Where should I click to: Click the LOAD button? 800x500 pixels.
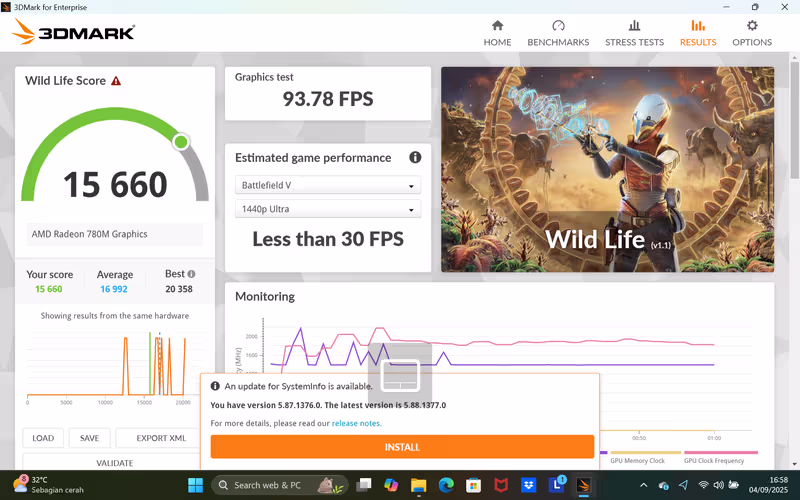[43, 438]
